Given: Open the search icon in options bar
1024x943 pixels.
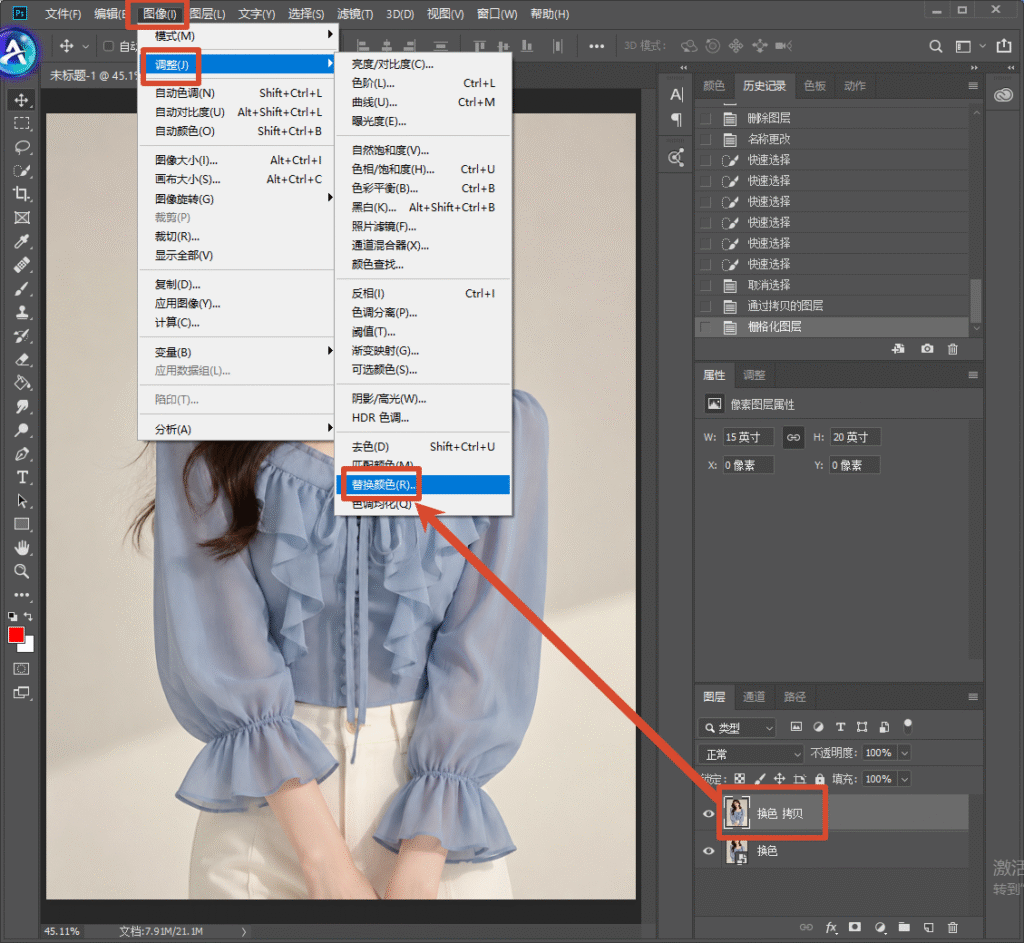Looking at the screenshot, I should point(935,46).
